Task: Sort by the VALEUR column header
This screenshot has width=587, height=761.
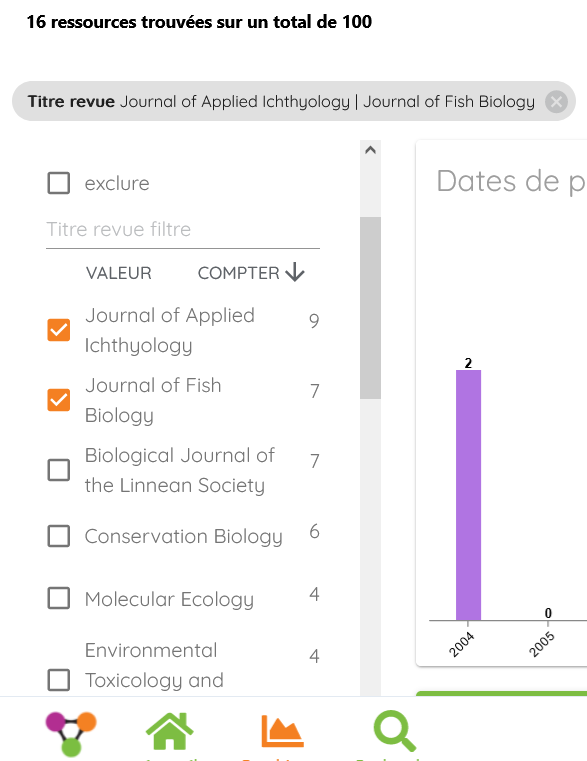Action: [119, 273]
